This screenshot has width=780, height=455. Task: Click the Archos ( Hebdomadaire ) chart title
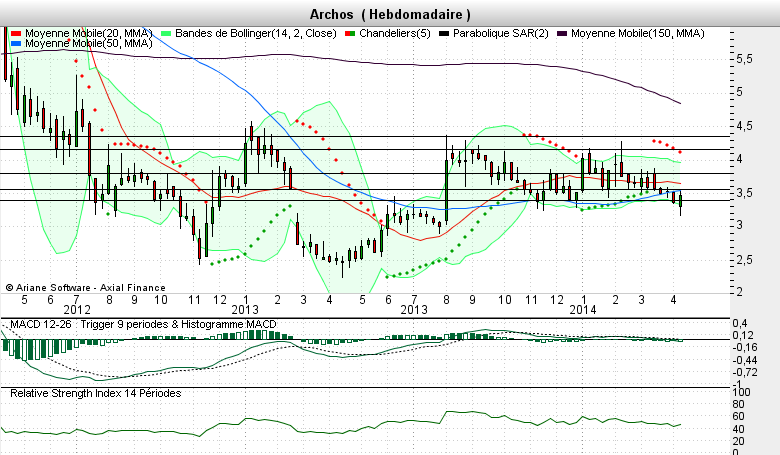coord(390,14)
